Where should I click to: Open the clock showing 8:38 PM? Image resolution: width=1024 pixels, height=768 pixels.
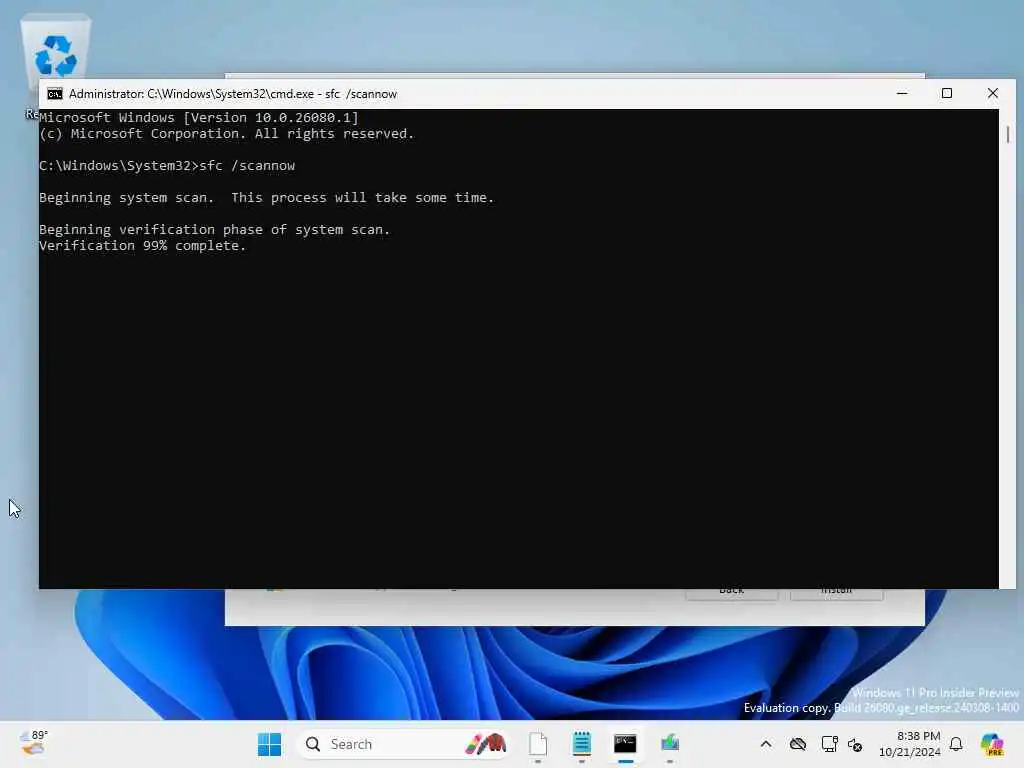tap(910, 744)
